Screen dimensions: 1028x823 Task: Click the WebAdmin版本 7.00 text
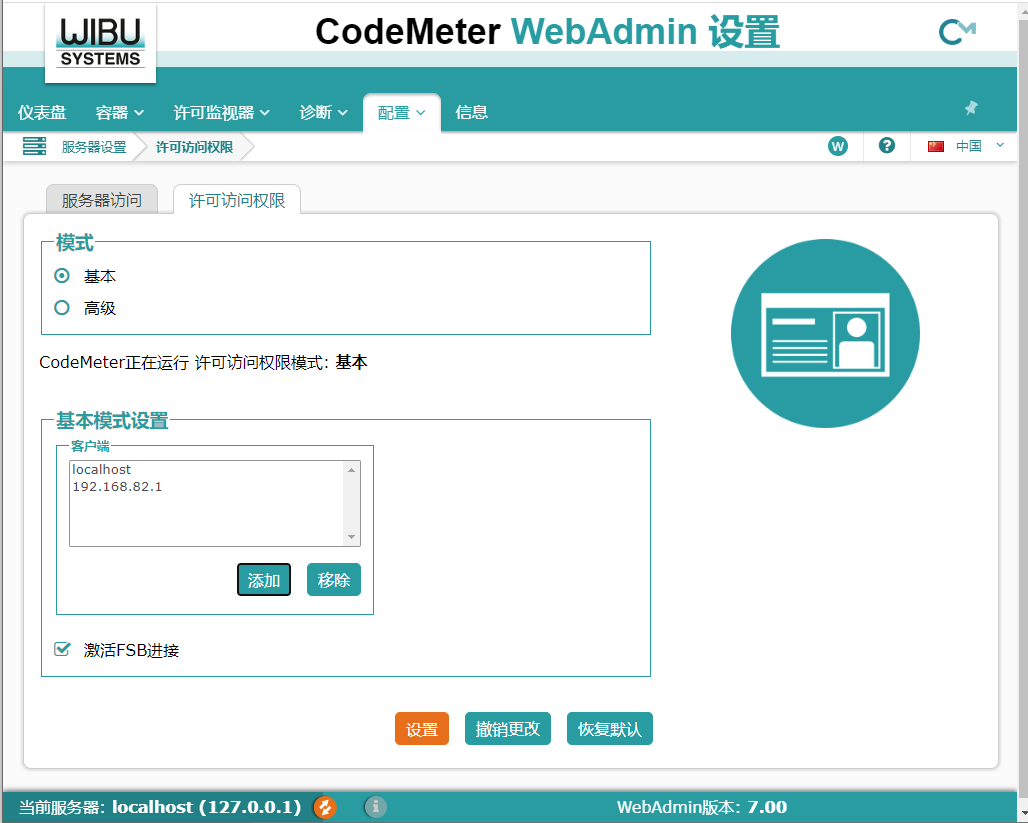pos(702,807)
